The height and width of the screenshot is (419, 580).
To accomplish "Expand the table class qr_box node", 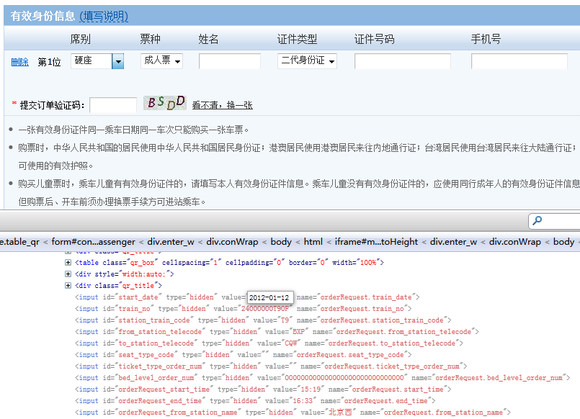I will (x=68, y=262).
